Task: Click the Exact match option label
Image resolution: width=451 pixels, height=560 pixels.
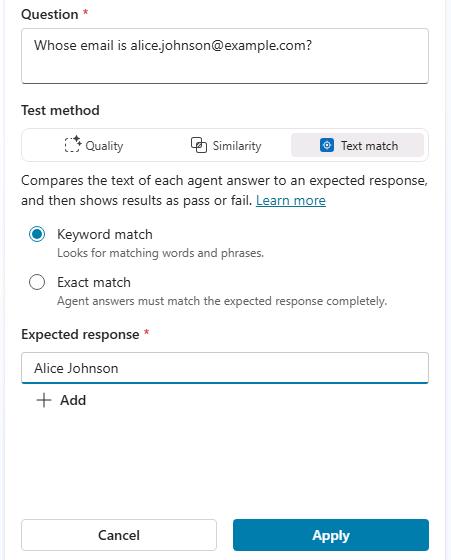Action: tap(94, 282)
